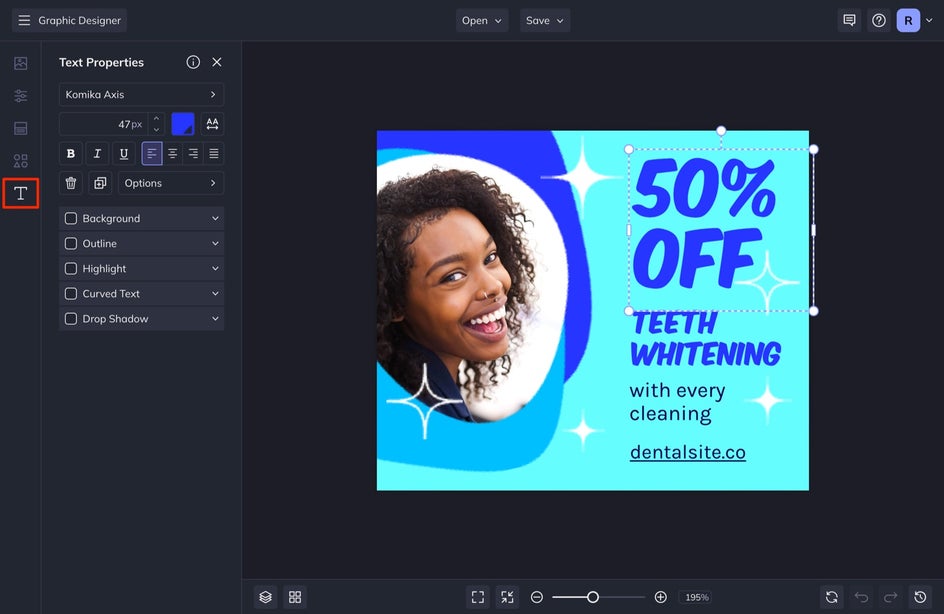Enable the Outline checkbox
Viewport: 944px width, 614px height.
pos(71,244)
